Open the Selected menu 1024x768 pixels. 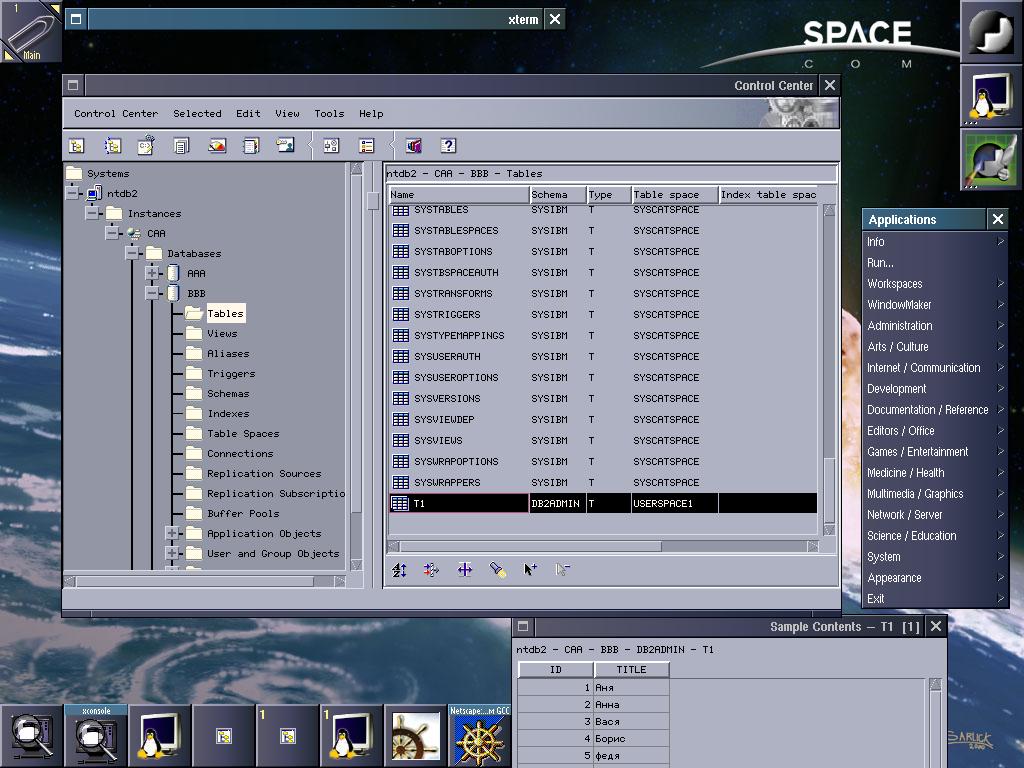click(x=197, y=114)
